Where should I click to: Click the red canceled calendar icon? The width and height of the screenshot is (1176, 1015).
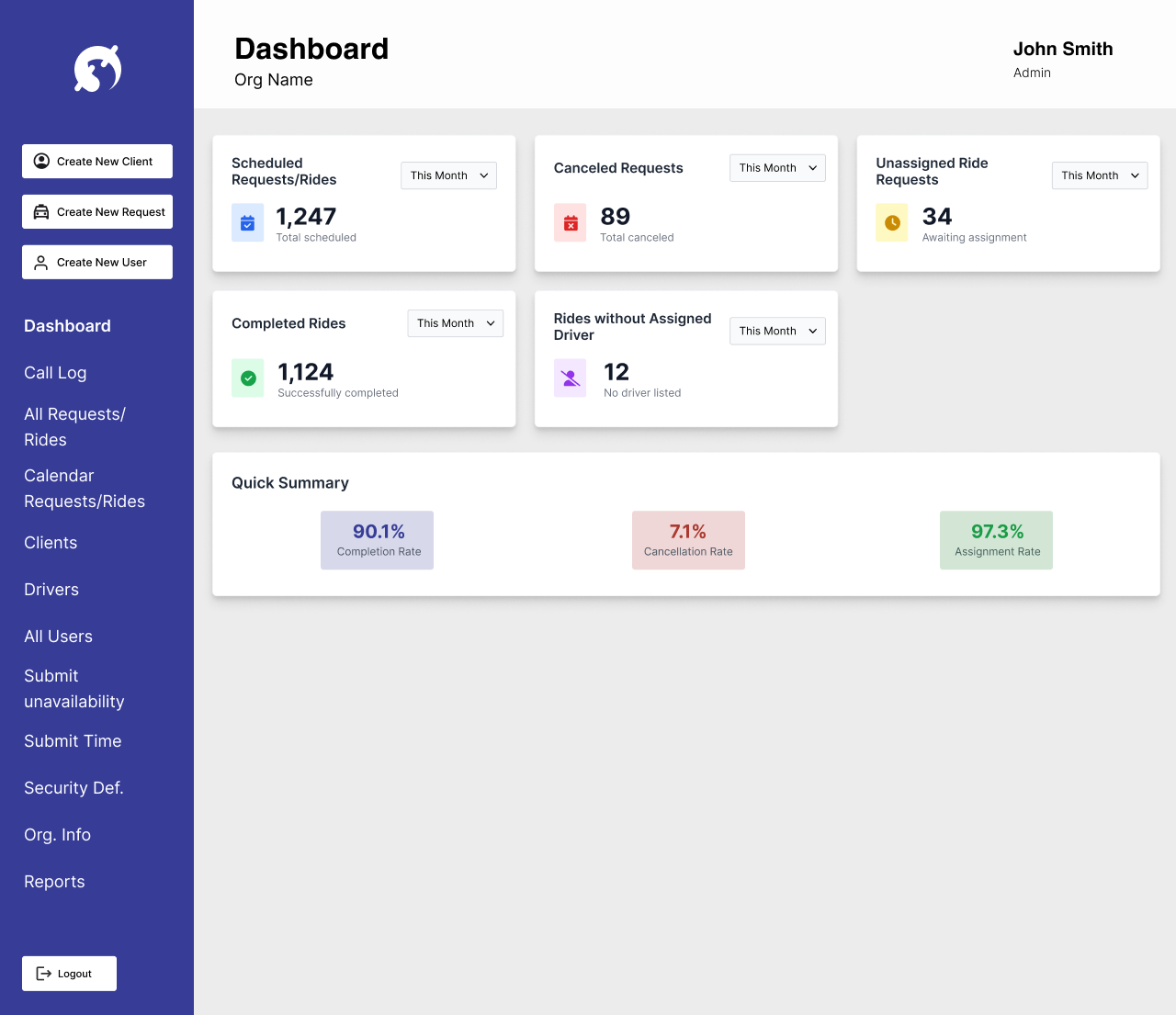click(x=570, y=223)
